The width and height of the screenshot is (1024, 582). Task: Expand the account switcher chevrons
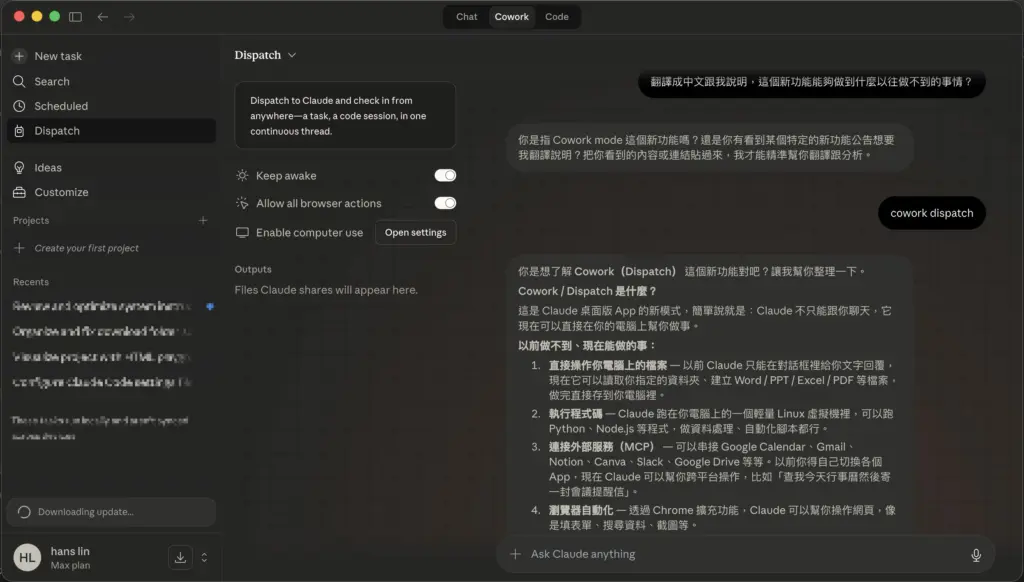[203, 557]
